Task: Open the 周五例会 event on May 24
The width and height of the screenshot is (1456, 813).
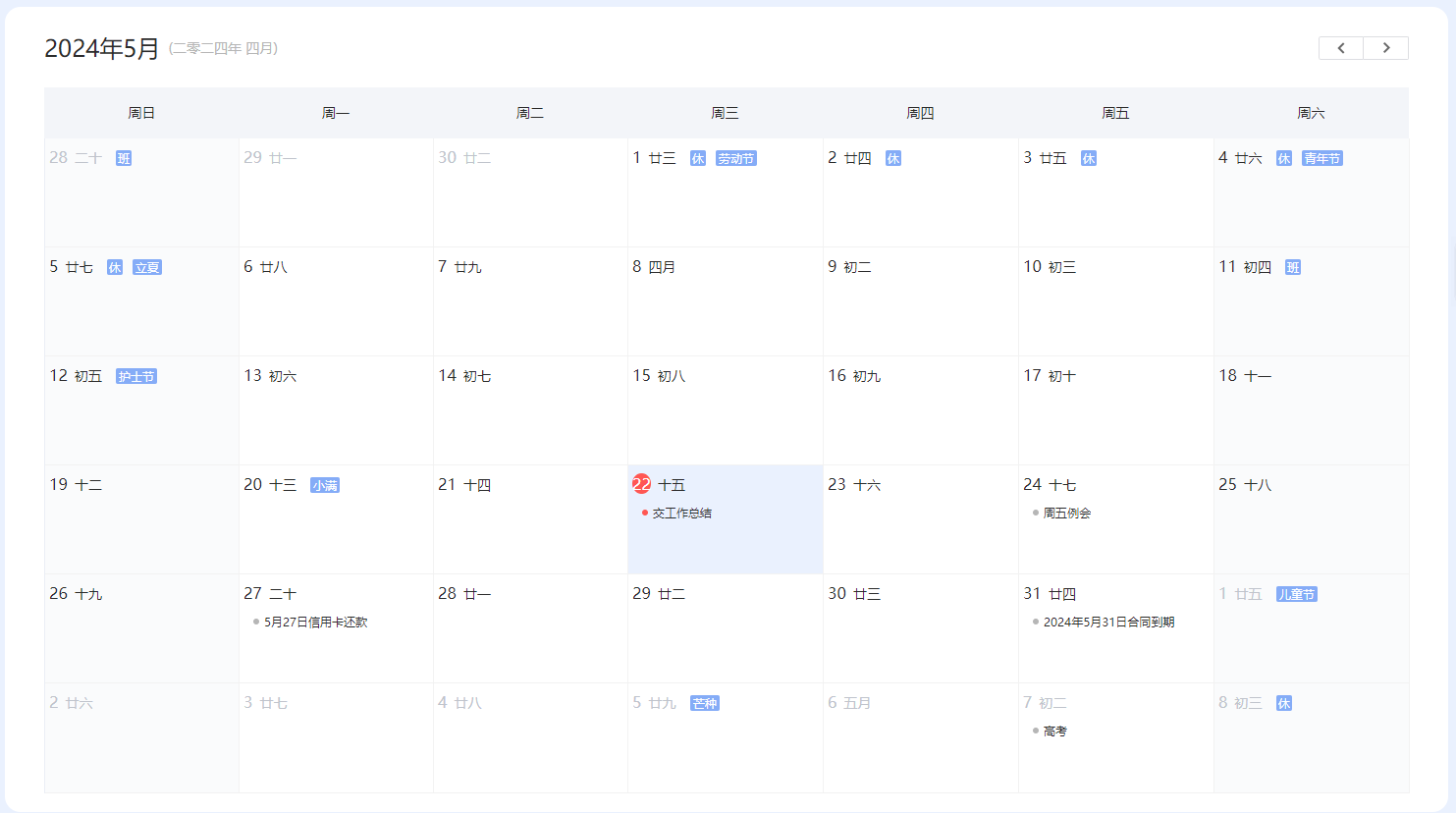Action: point(1067,514)
